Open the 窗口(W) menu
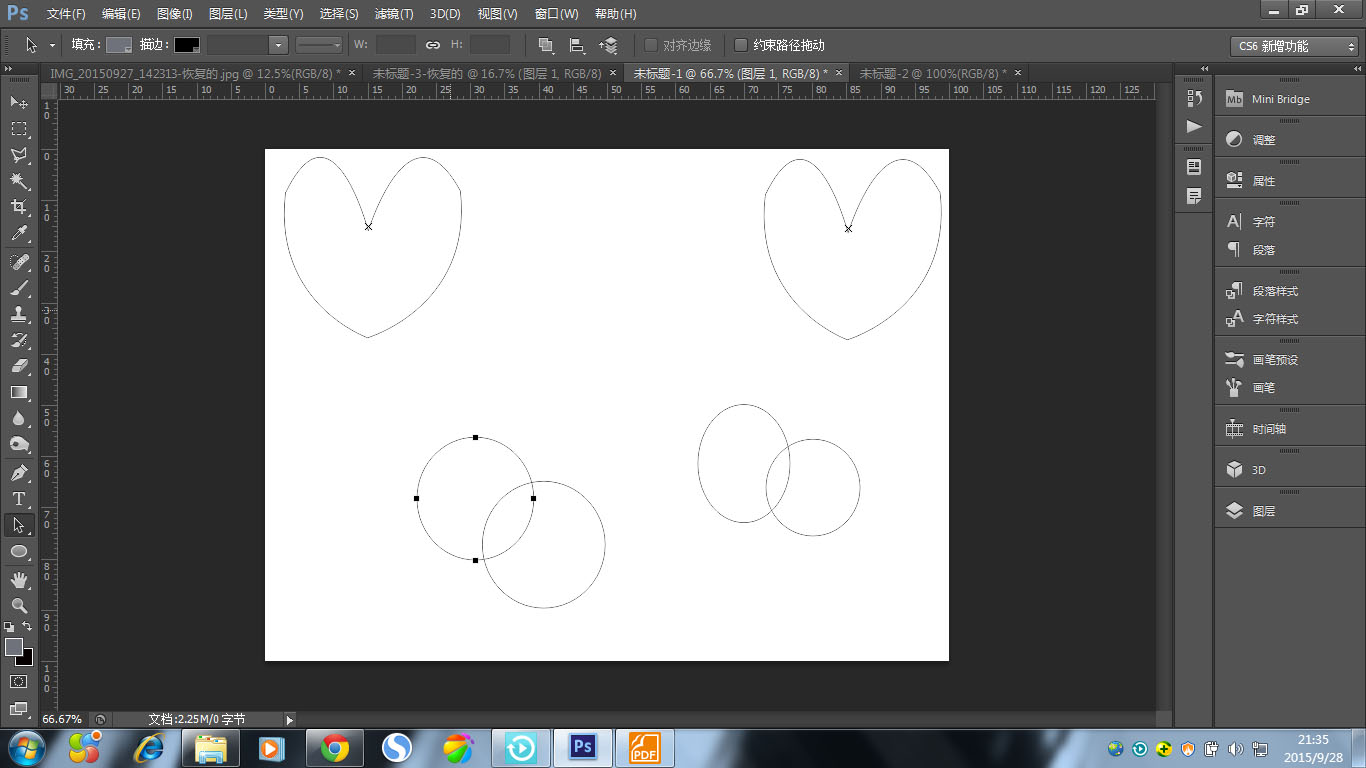 coord(557,14)
